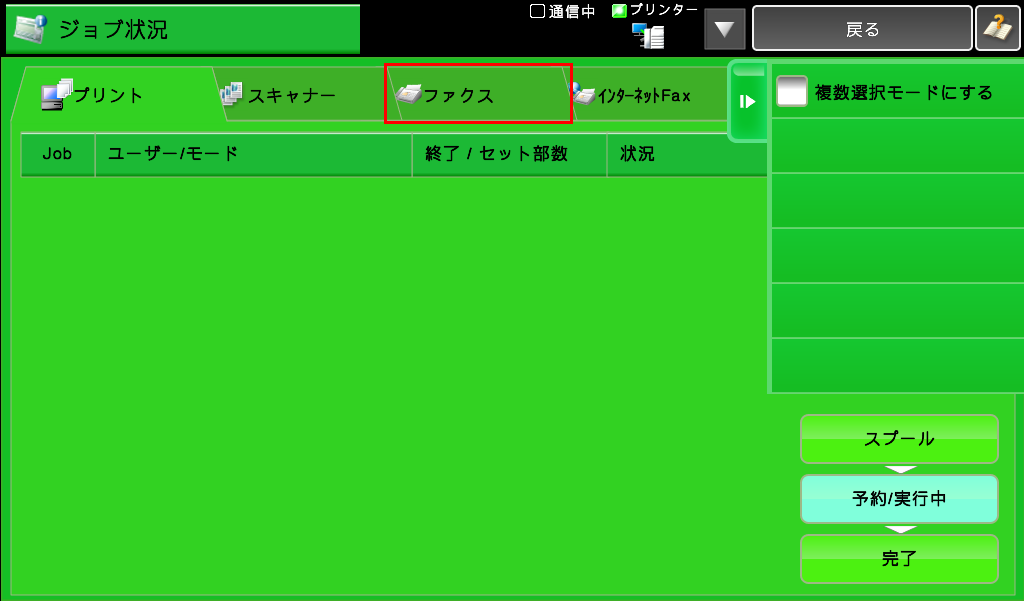Viewport: 1024px width, 601px height.
Task: Click the Job column header
Action: (x=57, y=155)
